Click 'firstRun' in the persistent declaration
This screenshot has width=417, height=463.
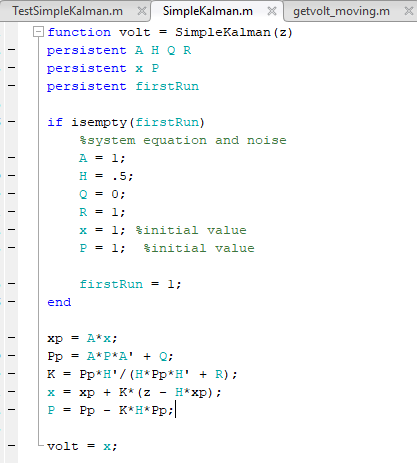coord(167,86)
